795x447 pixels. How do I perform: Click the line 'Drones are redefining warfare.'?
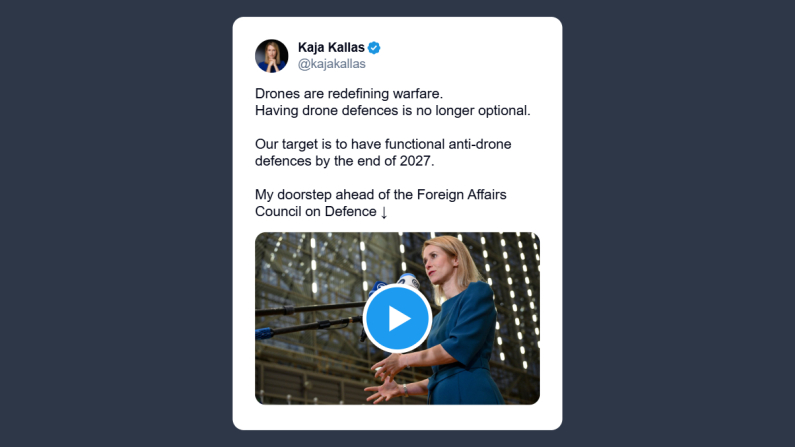click(349, 94)
